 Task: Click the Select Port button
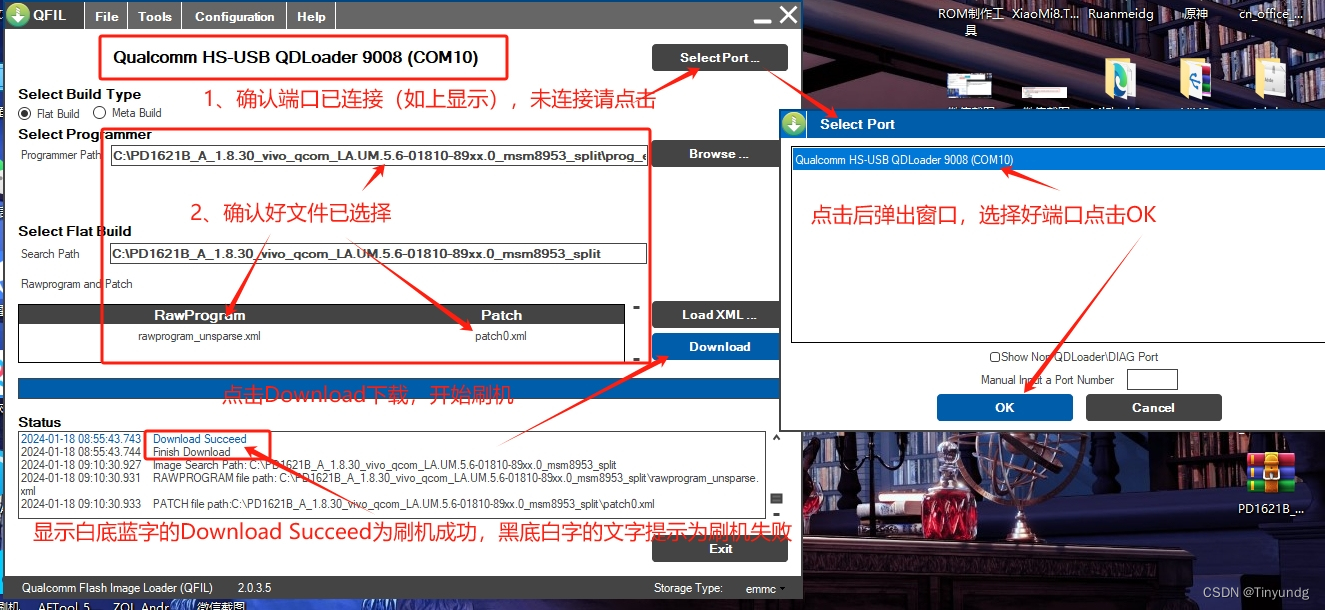click(x=720, y=58)
